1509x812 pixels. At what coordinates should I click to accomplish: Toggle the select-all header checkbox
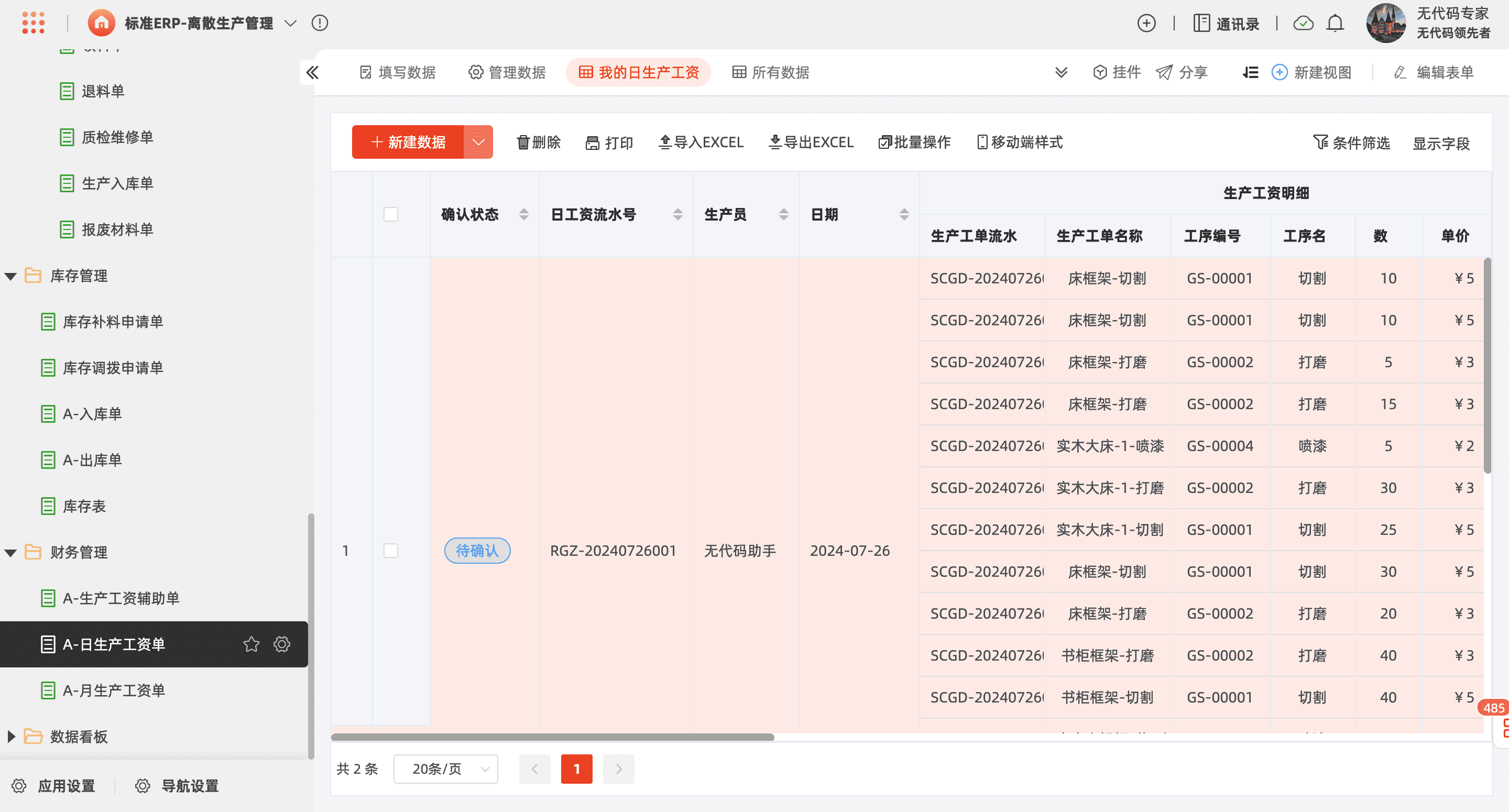click(x=391, y=214)
